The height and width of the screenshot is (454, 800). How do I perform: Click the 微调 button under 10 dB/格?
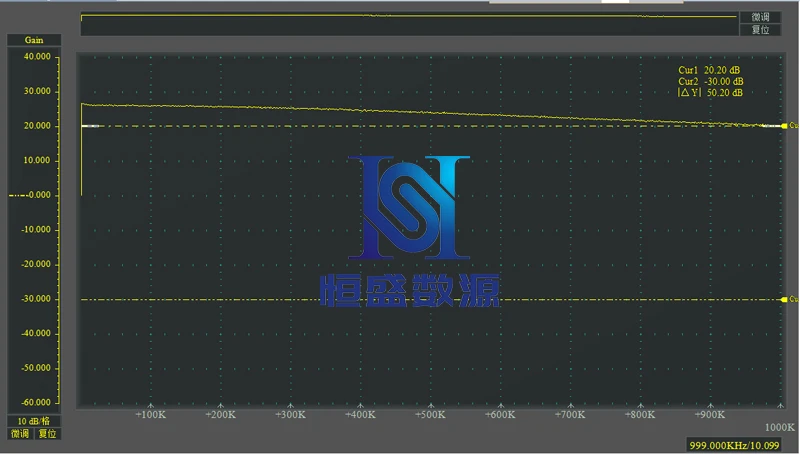point(20,434)
